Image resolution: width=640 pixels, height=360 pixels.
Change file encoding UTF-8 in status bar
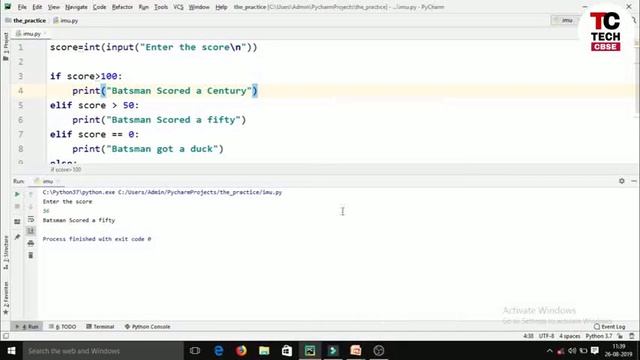[547, 336]
